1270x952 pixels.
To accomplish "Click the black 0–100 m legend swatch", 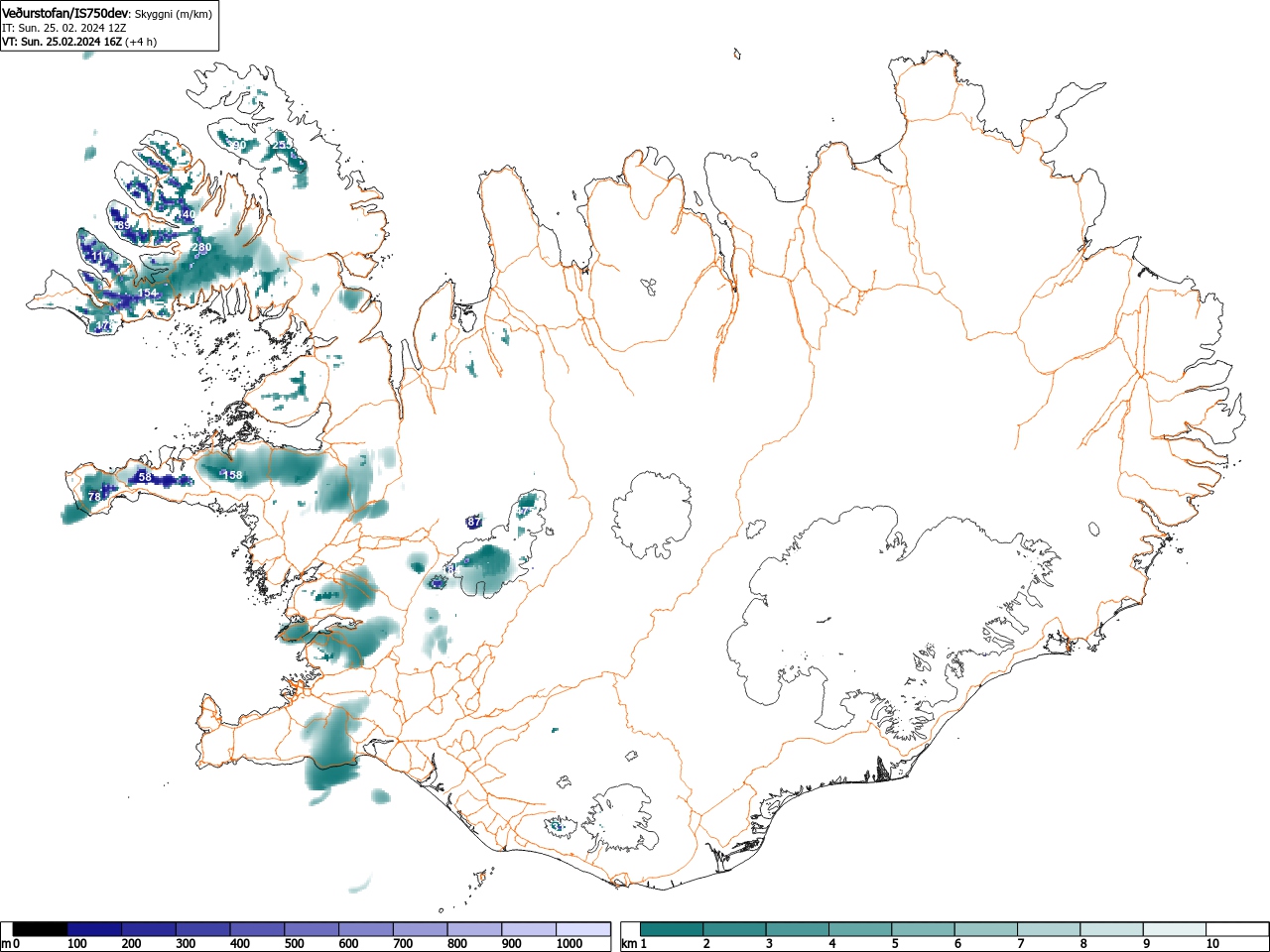I will tap(41, 929).
